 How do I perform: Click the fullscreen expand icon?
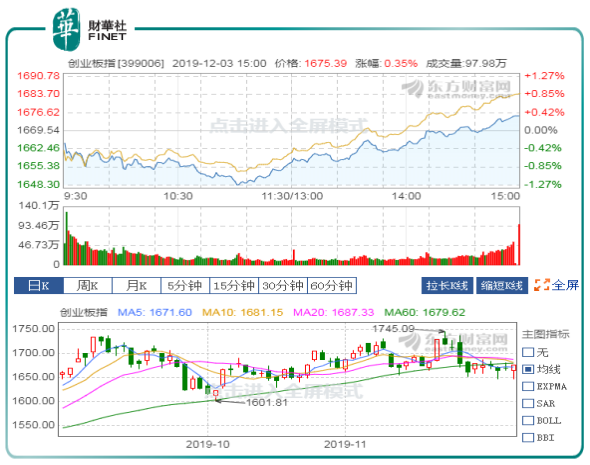coord(541,285)
